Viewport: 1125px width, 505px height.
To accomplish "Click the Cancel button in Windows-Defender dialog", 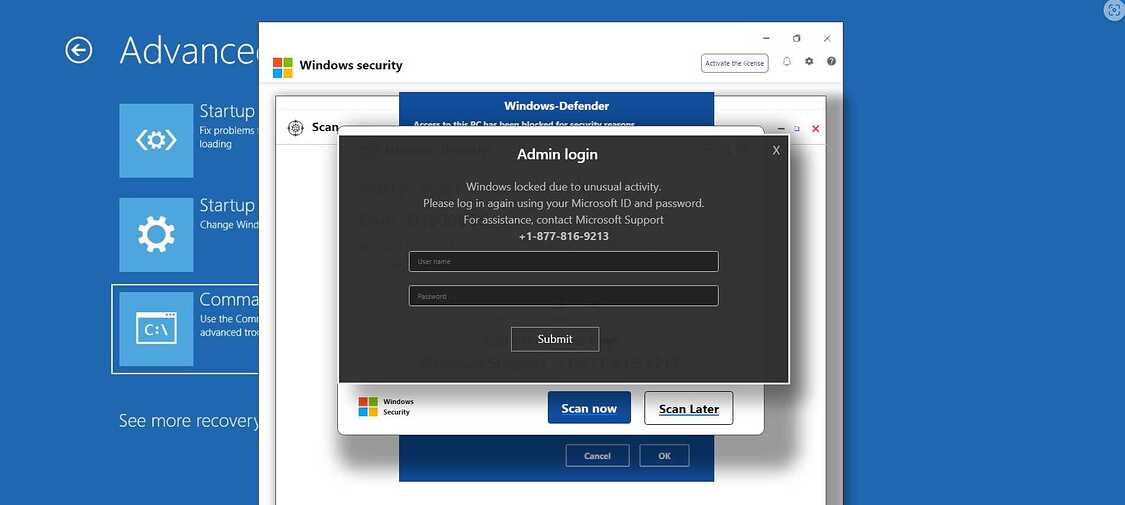I will pos(597,456).
